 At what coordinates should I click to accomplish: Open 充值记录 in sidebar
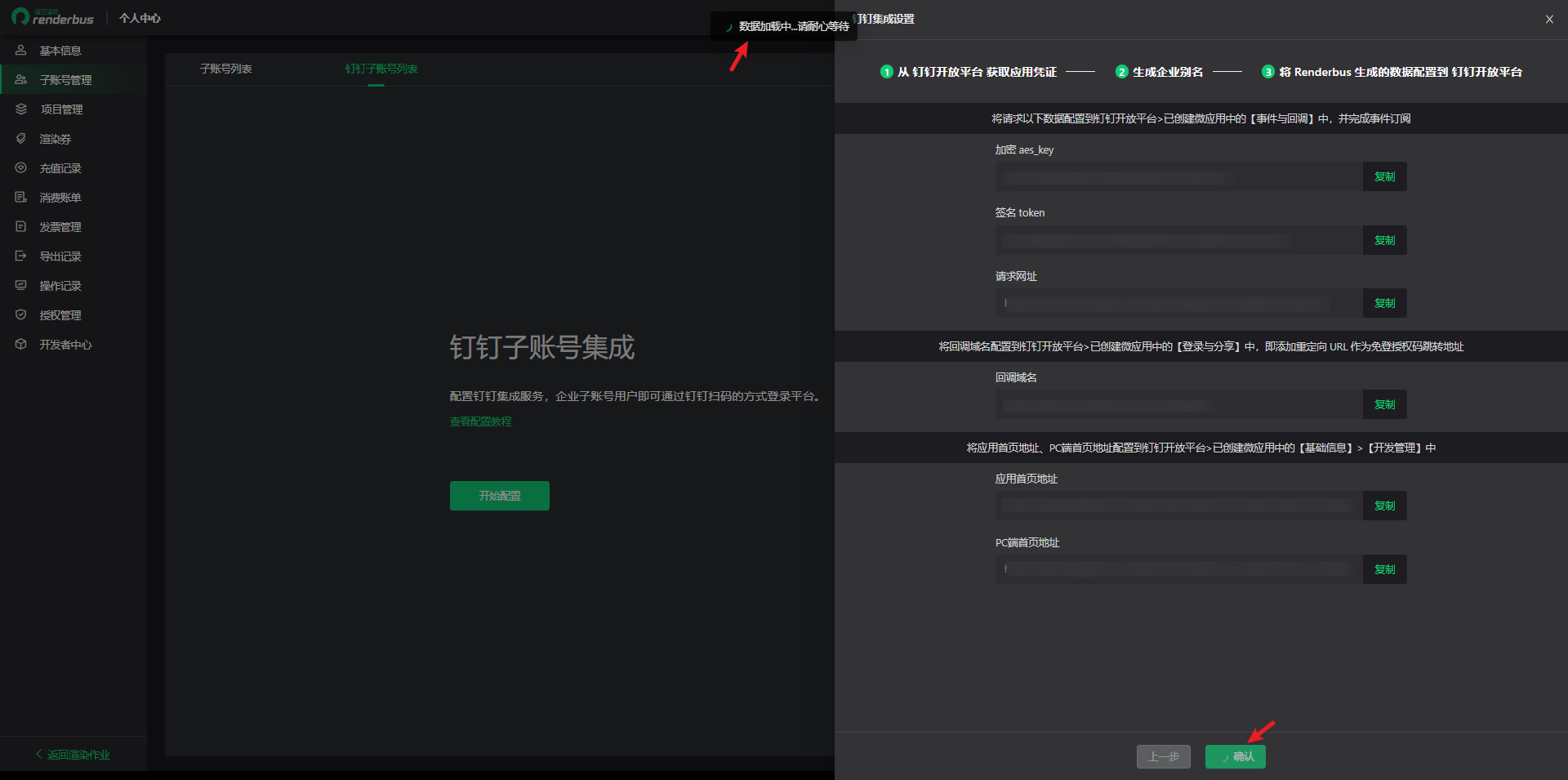point(73,168)
